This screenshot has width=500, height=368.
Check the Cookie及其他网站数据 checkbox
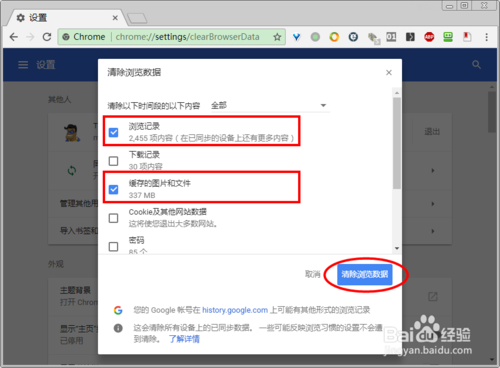click(x=114, y=218)
